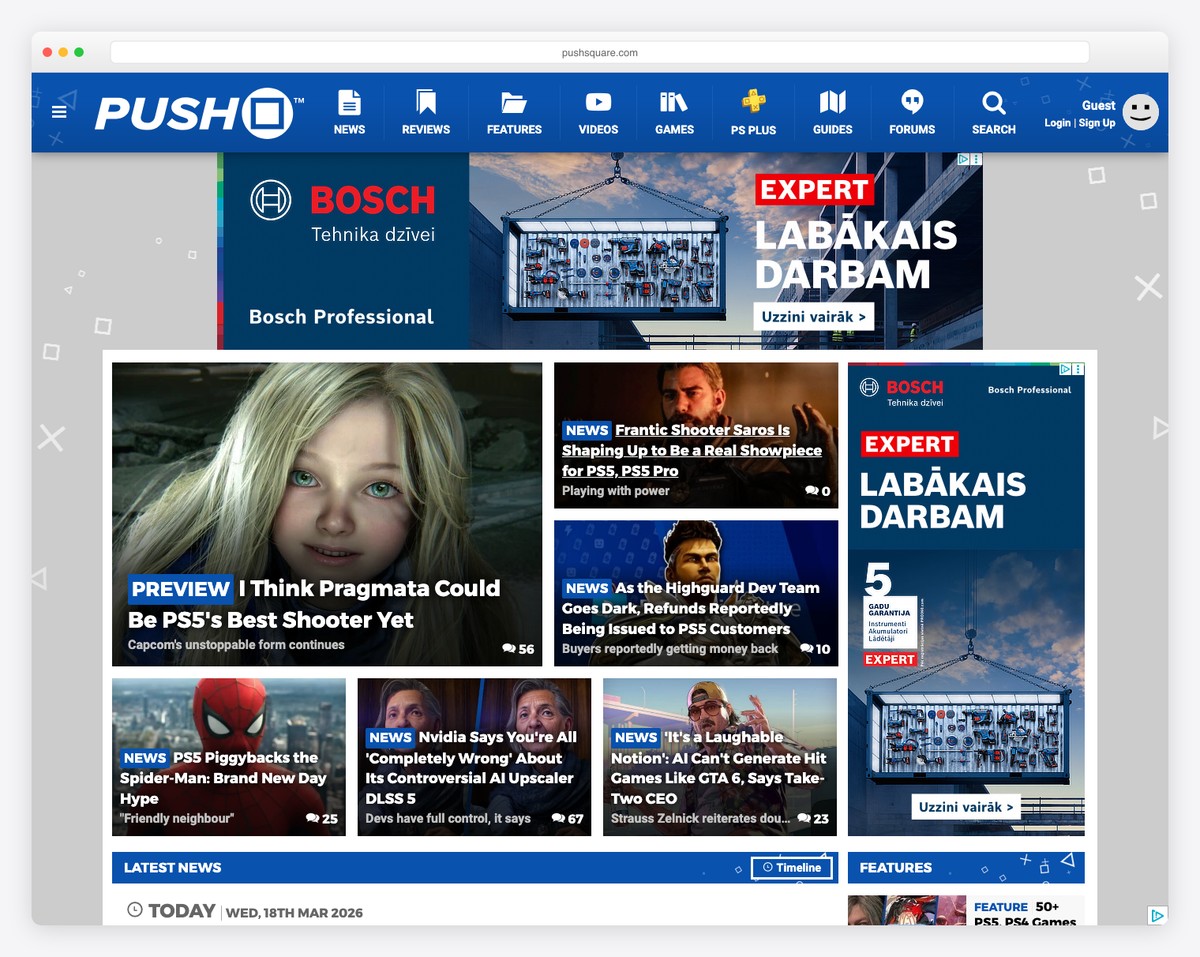
Task: Click the Games chart icon
Action: [x=674, y=102]
